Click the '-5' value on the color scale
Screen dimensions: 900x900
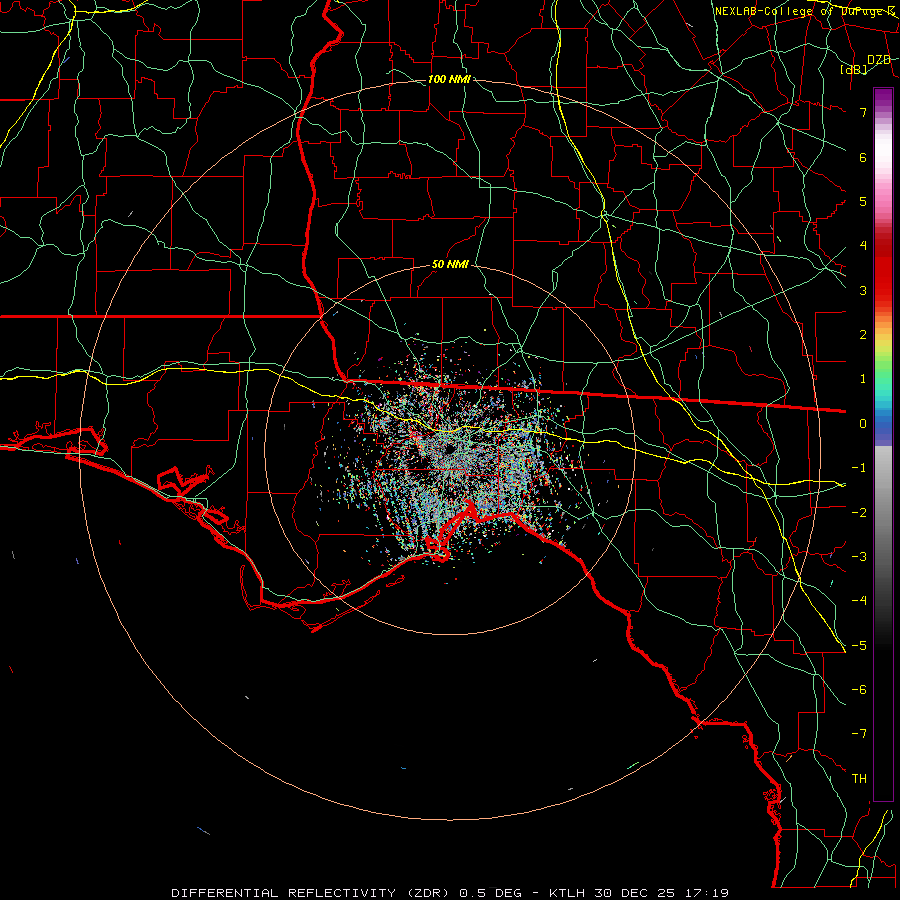click(x=859, y=646)
